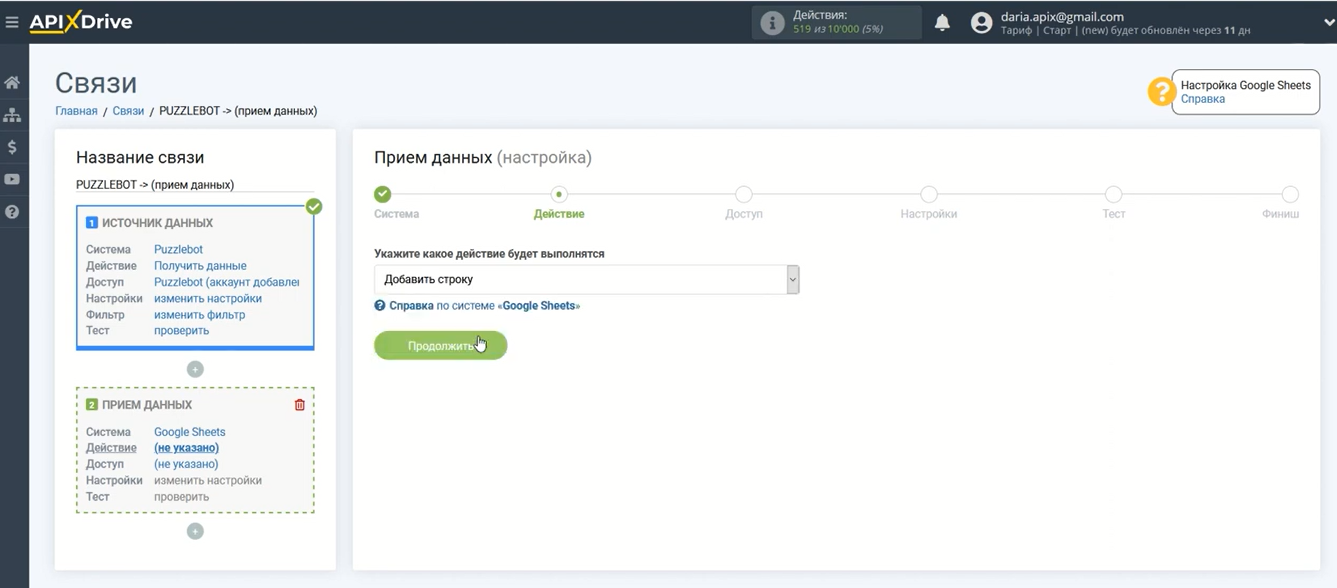Click the help icon beside Справка по системе
Screen dimensions: 1337x588
380,306
